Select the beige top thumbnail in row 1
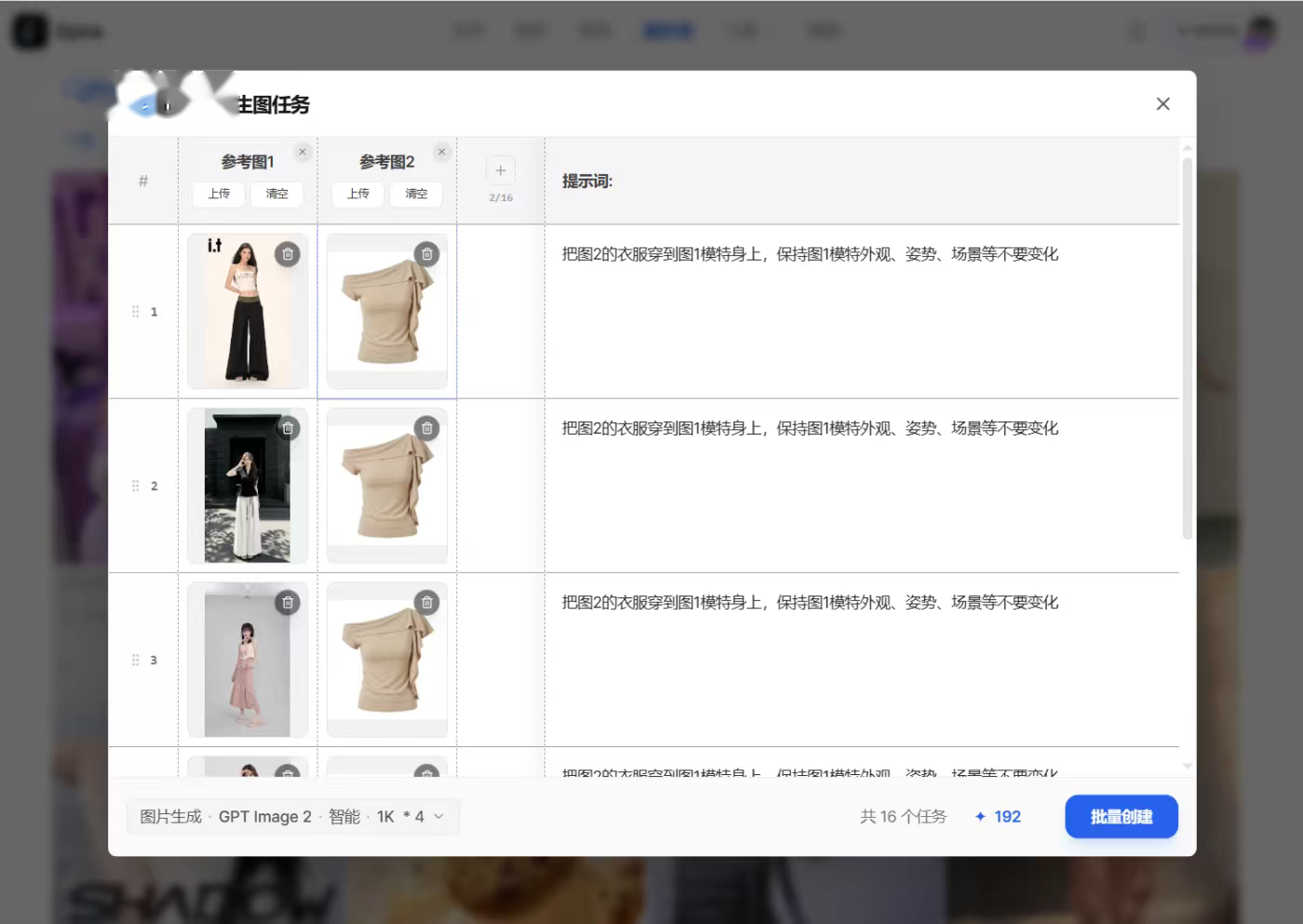This screenshot has width=1303, height=924. click(387, 311)
